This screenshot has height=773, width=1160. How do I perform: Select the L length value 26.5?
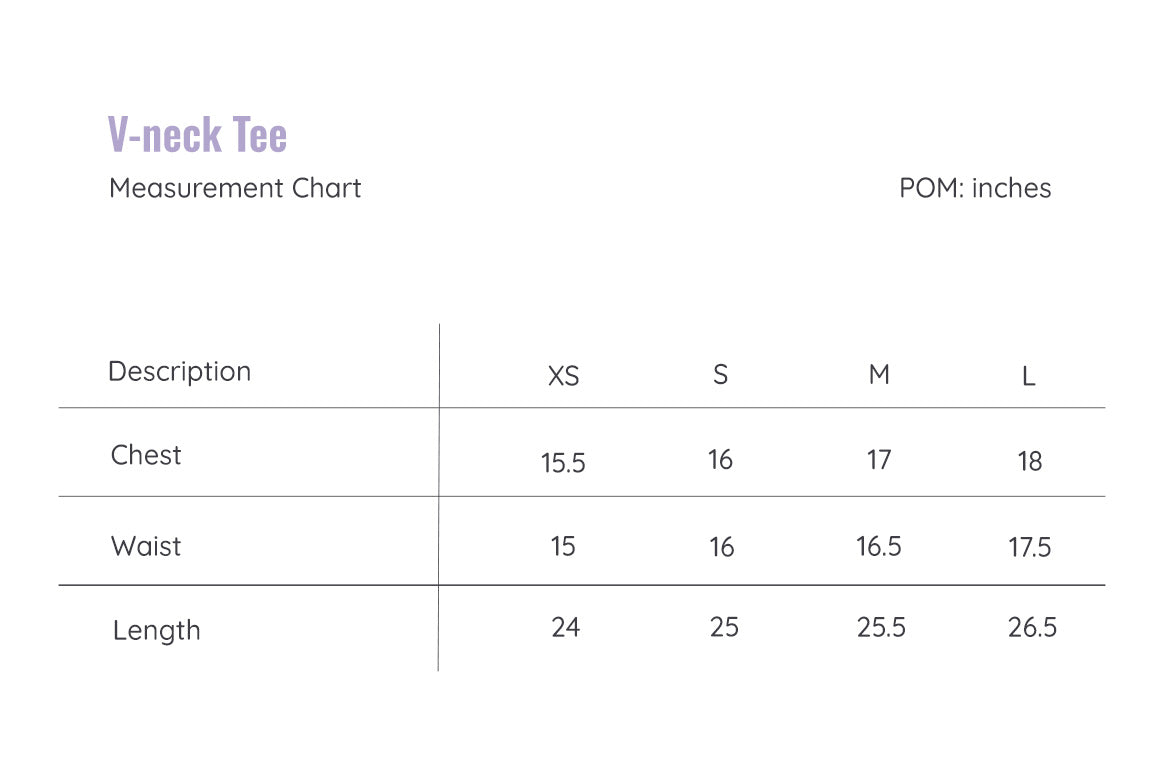[x=1032, y=627]
